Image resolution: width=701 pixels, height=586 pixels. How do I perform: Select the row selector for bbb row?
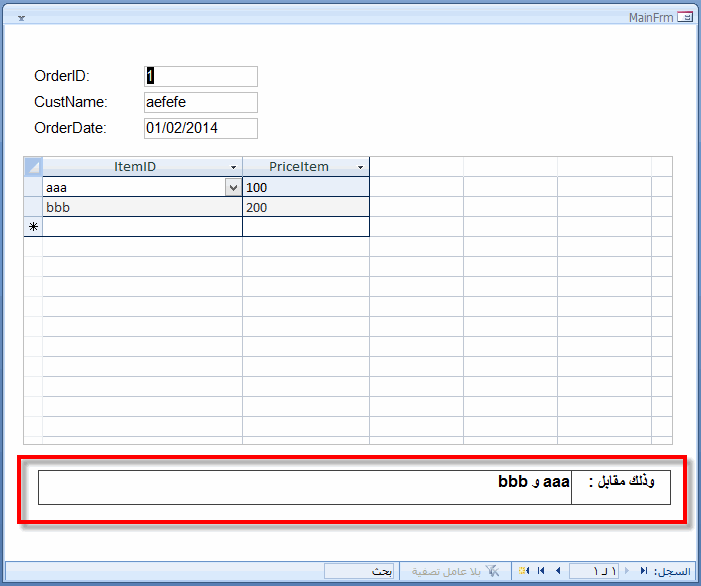tap(33, 207)
